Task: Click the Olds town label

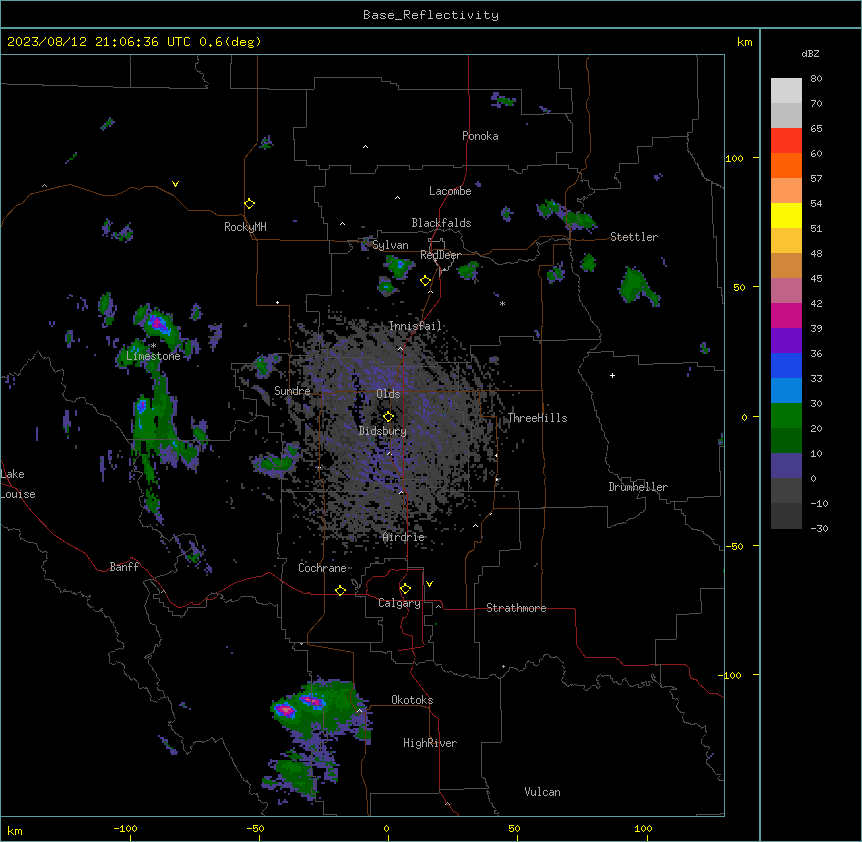Action: (x=388, y=394)
